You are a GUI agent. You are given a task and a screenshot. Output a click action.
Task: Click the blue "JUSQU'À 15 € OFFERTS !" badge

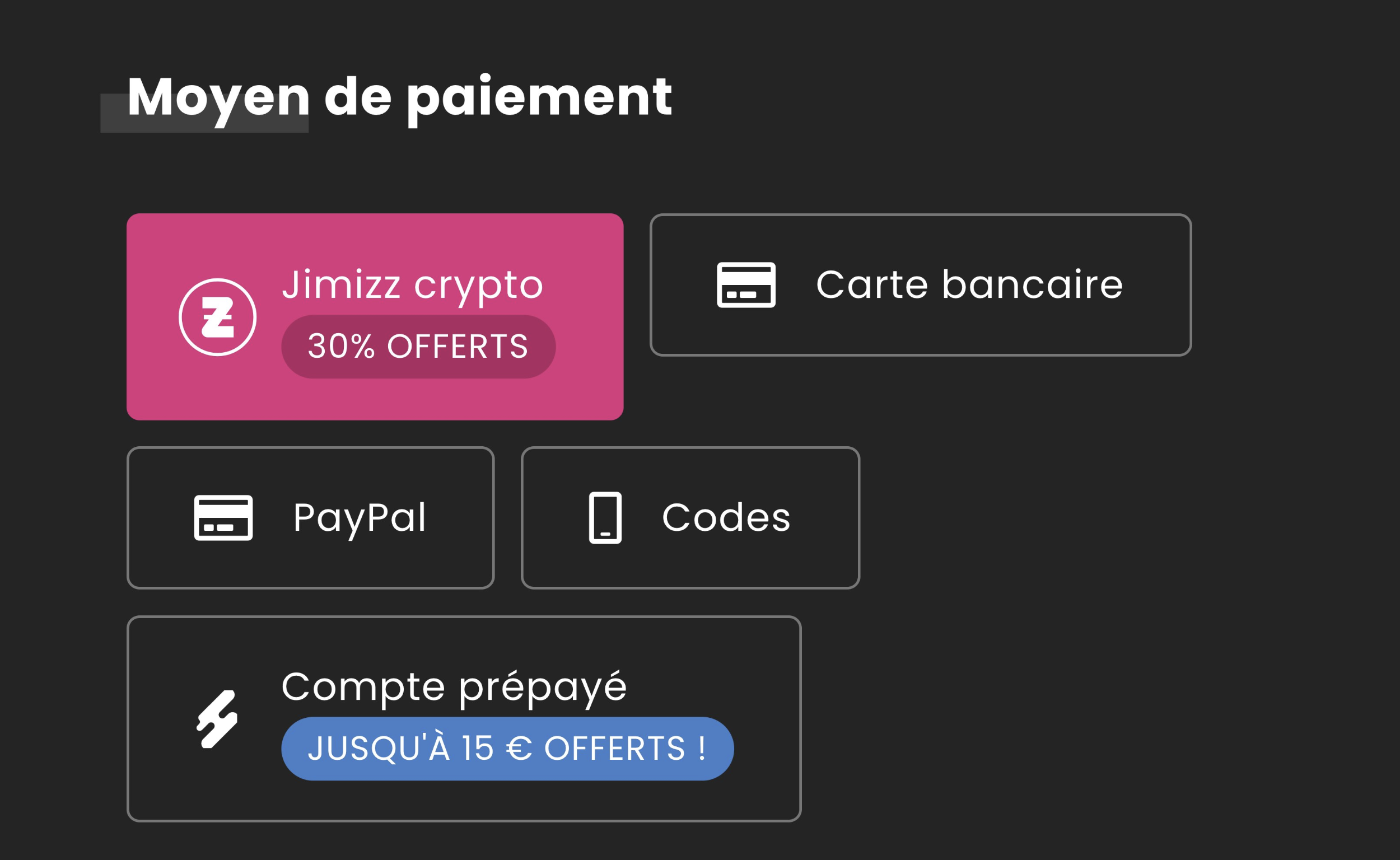507,749
